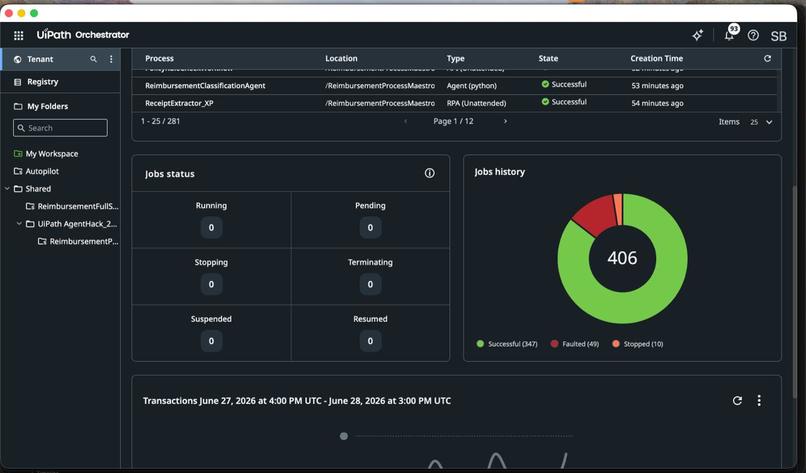Click the Tenant search magnifier icon
The image size is (806, 473).
(x=94, y=59)
